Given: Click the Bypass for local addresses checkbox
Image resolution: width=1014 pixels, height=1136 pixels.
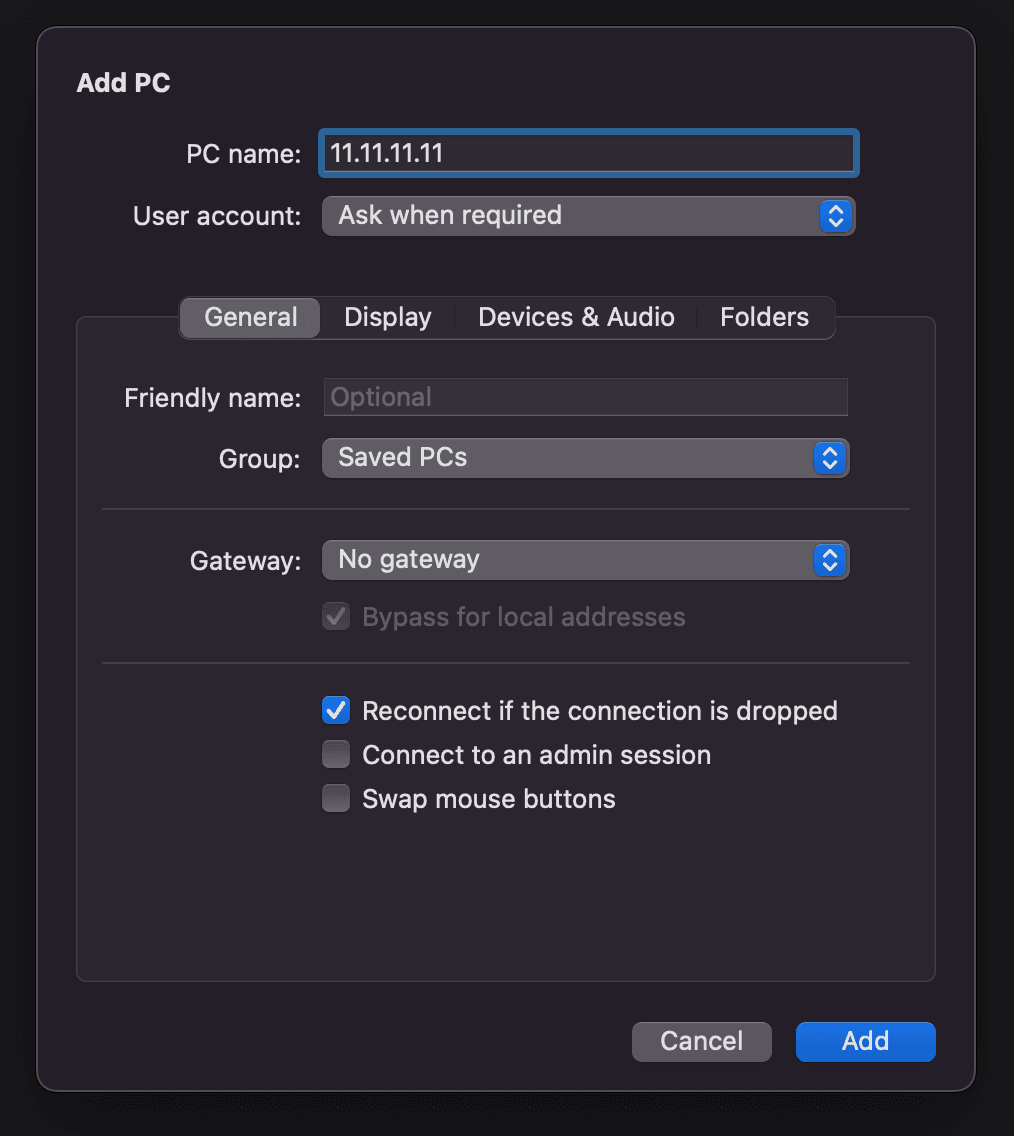Looking at the screenshot, I should coord(336,617).
